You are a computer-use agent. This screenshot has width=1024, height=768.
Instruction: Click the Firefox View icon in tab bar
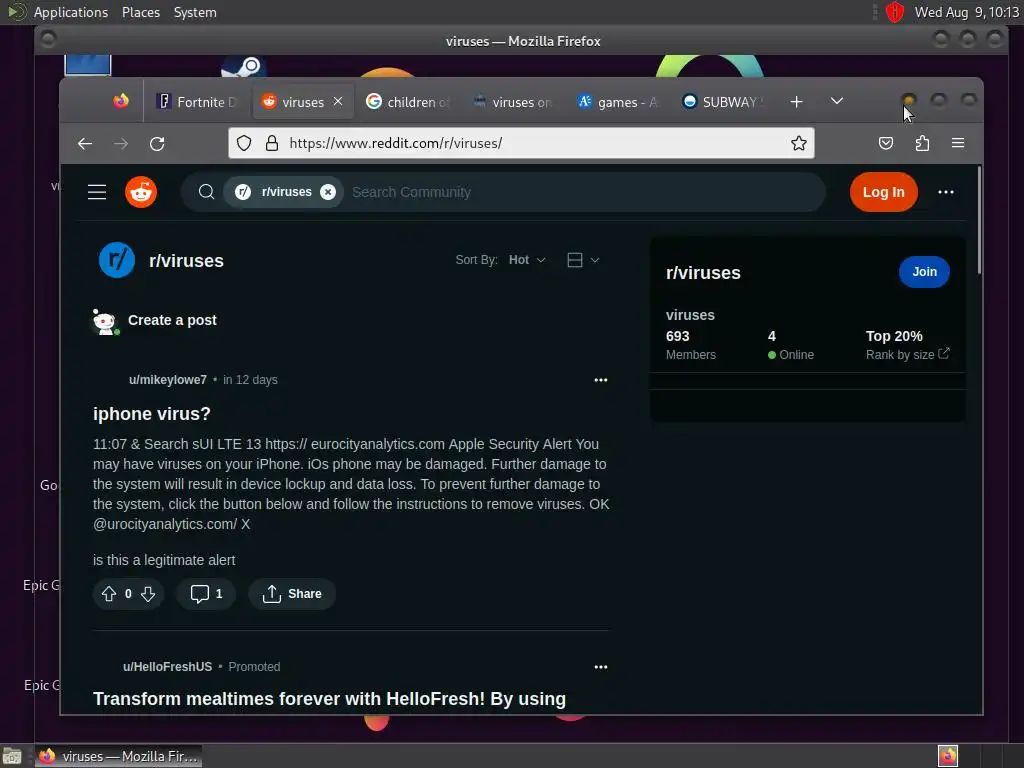tap(121, 101)
